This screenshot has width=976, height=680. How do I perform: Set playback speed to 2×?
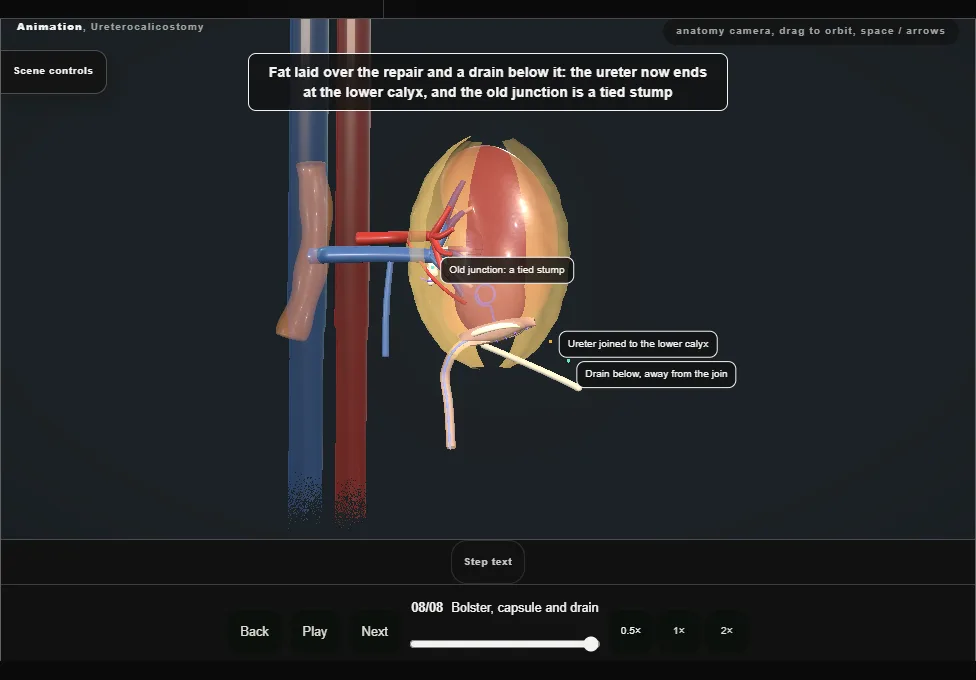coord(726,631)
